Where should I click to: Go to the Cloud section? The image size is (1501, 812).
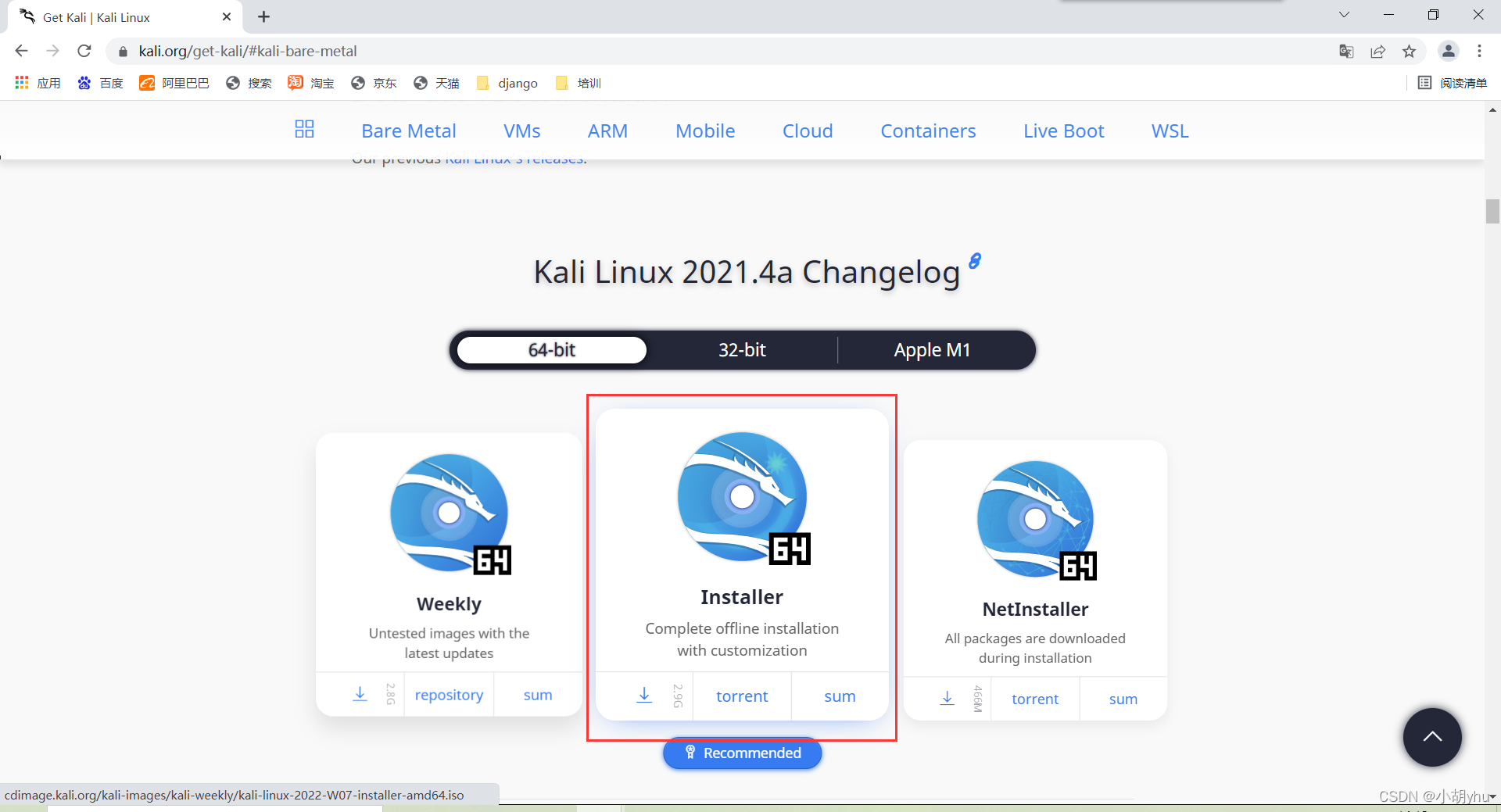[x=808, y=131]
